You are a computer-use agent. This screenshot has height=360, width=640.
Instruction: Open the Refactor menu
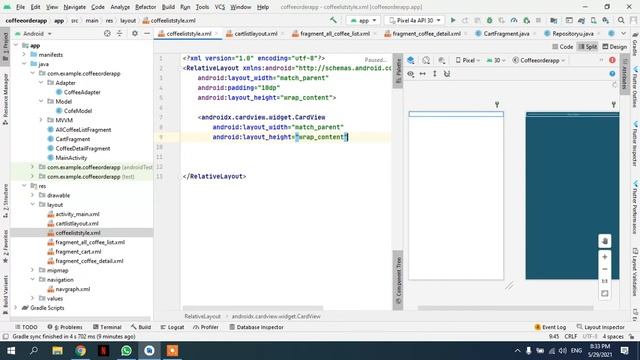[x=145, y=7]
